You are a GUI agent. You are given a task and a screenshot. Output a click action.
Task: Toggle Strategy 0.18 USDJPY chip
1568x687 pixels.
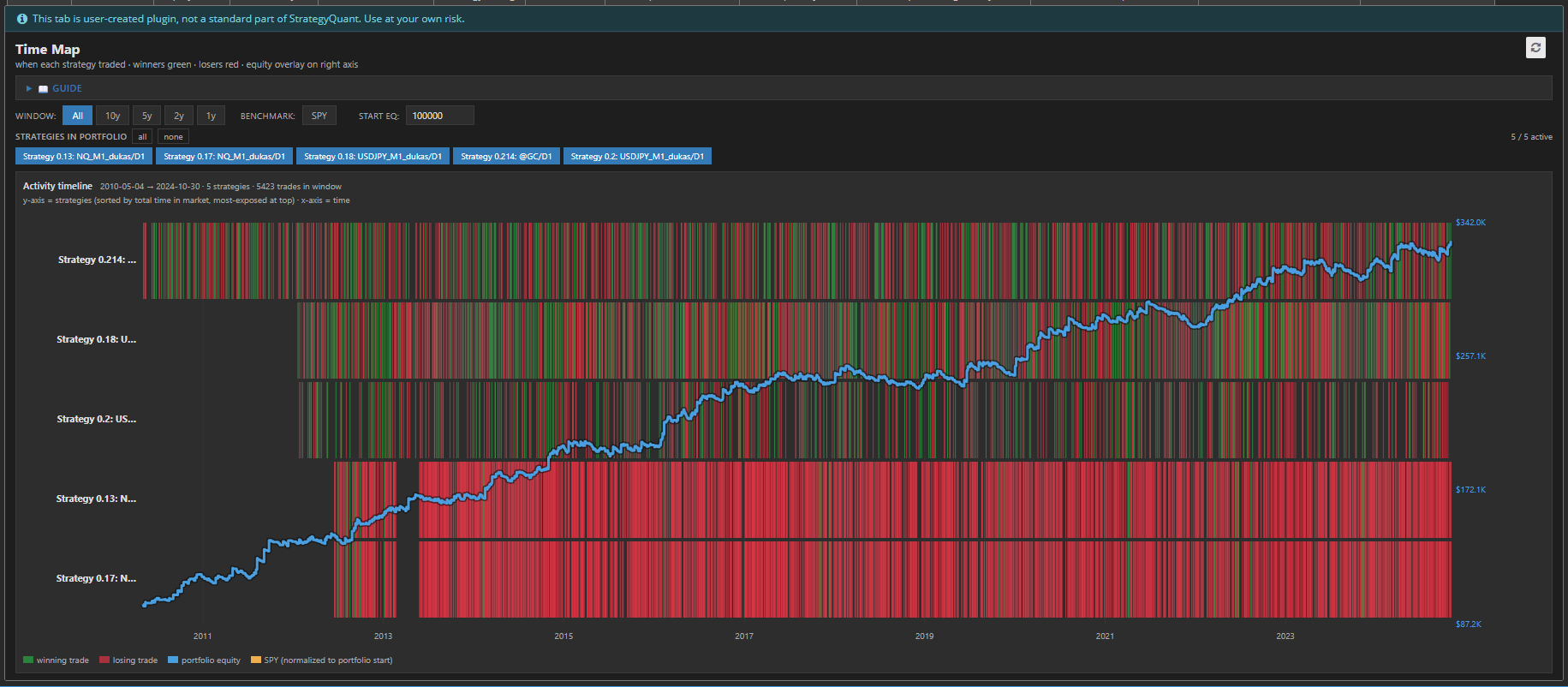point(373,156)
